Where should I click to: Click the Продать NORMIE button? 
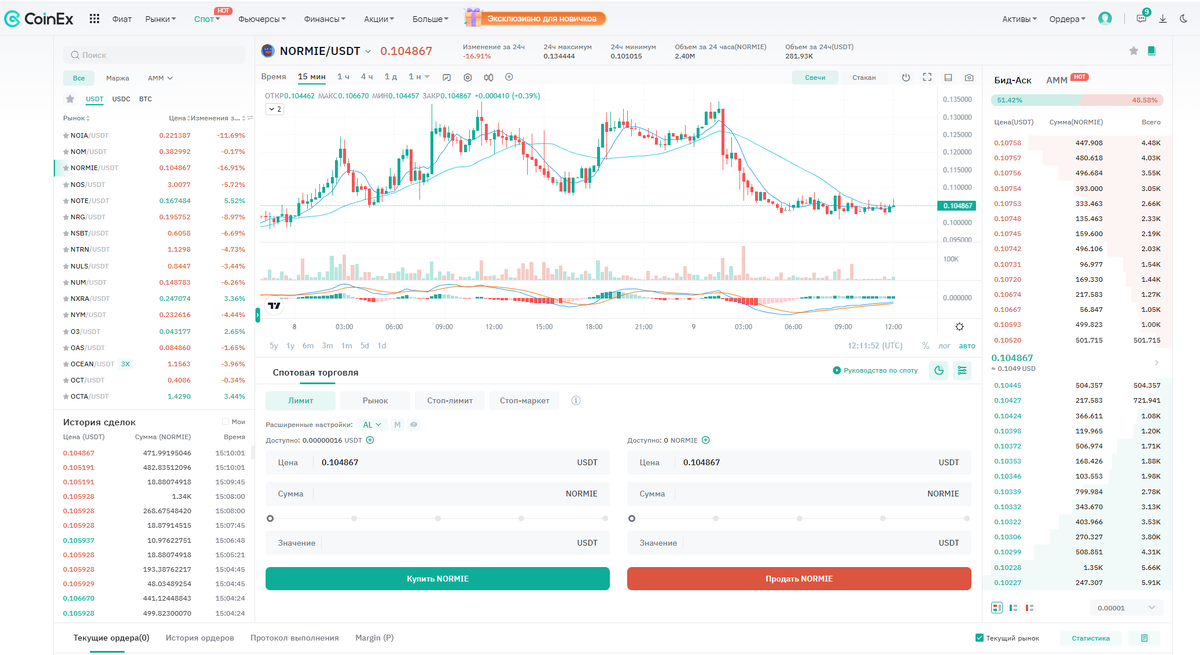(x=799, y=578)
